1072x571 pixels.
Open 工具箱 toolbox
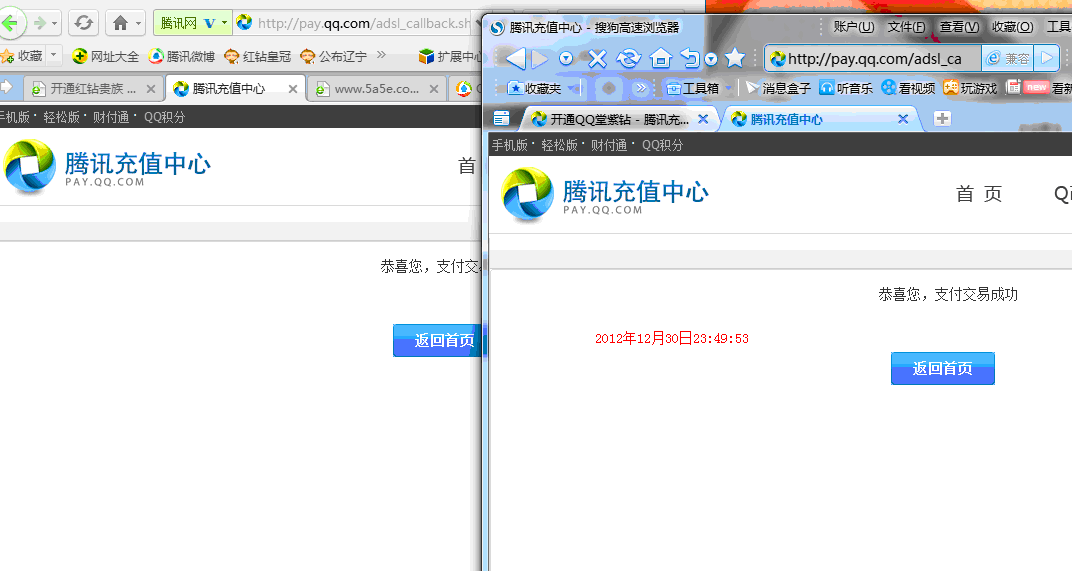693,88
